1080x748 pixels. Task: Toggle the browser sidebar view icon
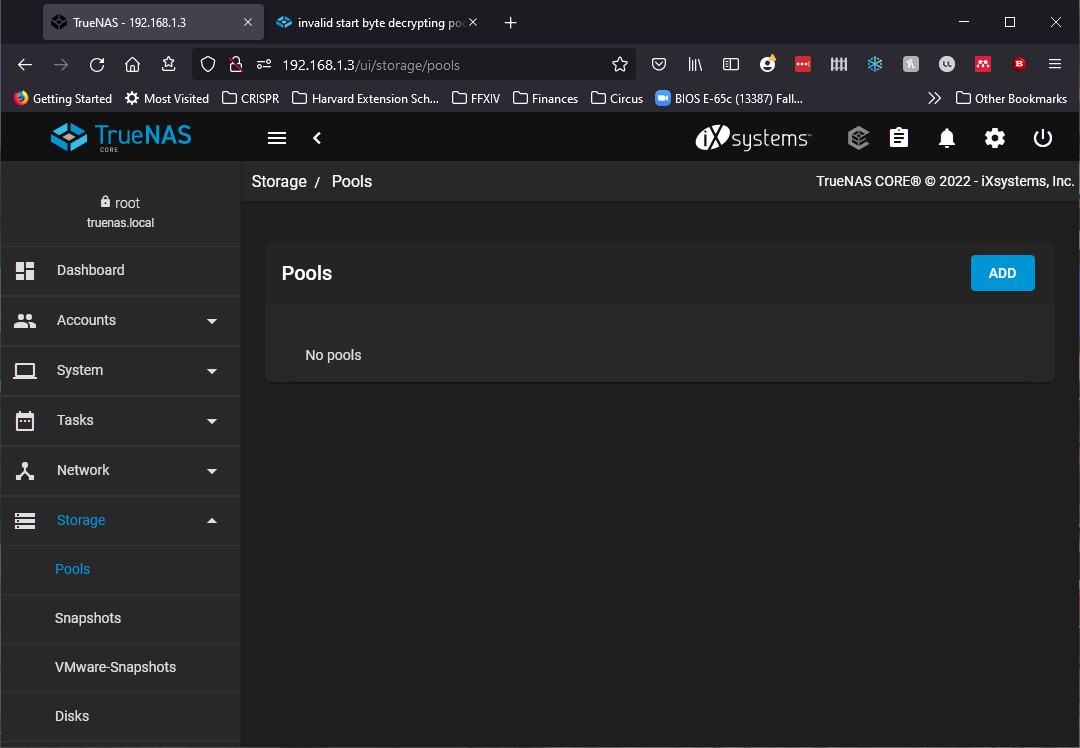731,65
